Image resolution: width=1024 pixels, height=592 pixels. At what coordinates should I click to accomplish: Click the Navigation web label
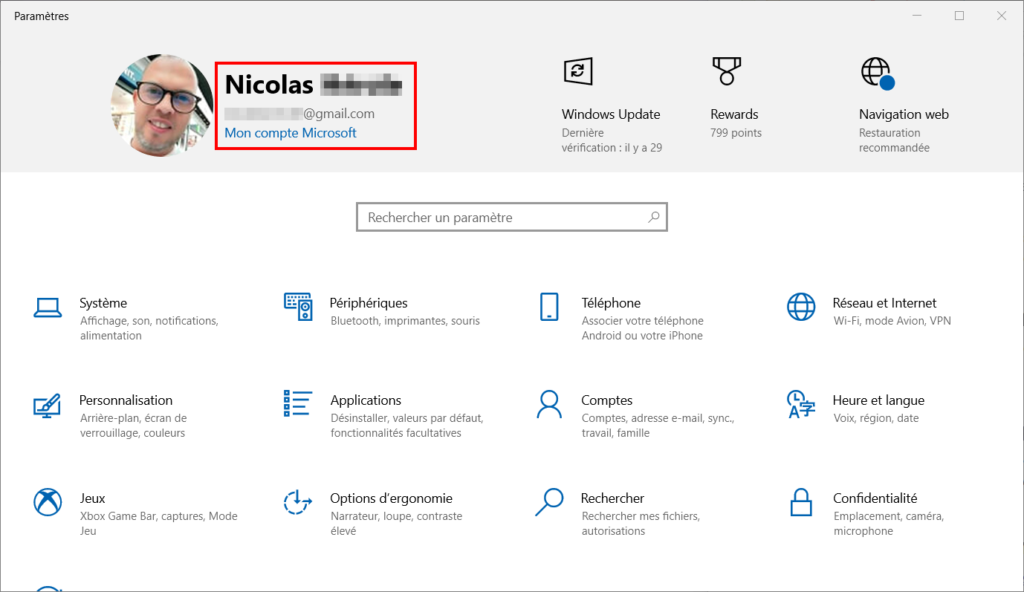[904, 114]
